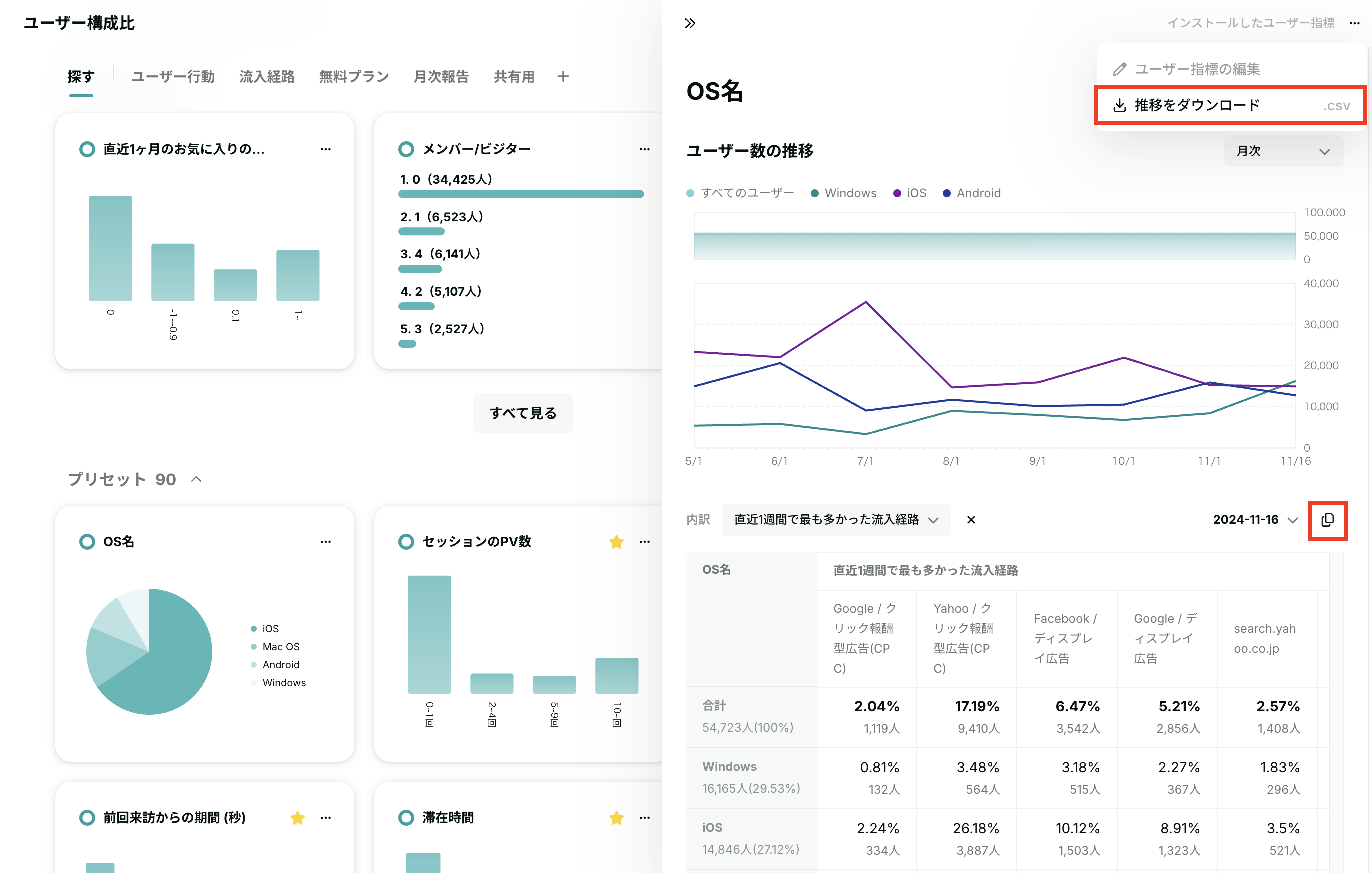Open the panel's three-dot more menu
The height and width of the screenshot is (873, 1372).
[x=1354, y=23]
